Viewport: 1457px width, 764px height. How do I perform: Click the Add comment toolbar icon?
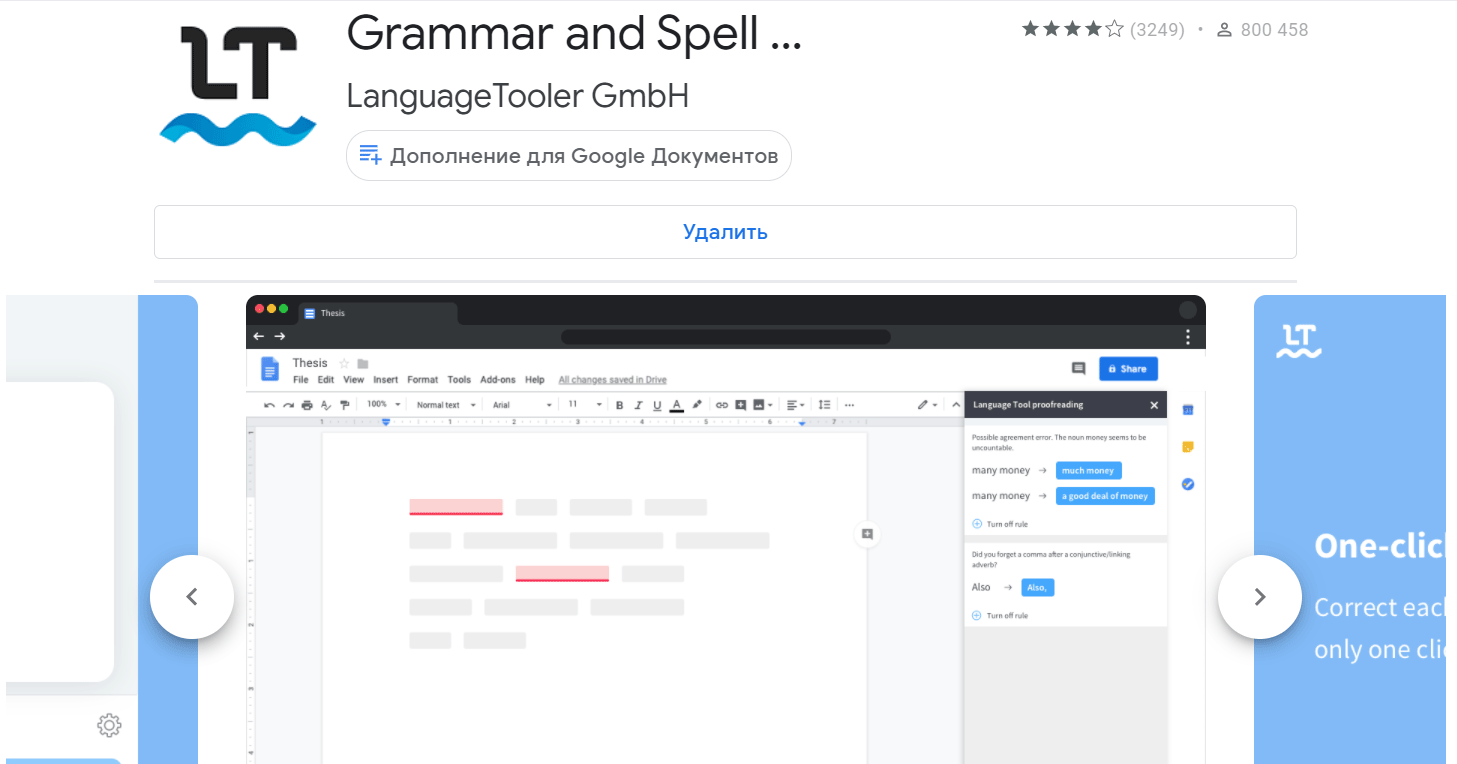[740, 405]
